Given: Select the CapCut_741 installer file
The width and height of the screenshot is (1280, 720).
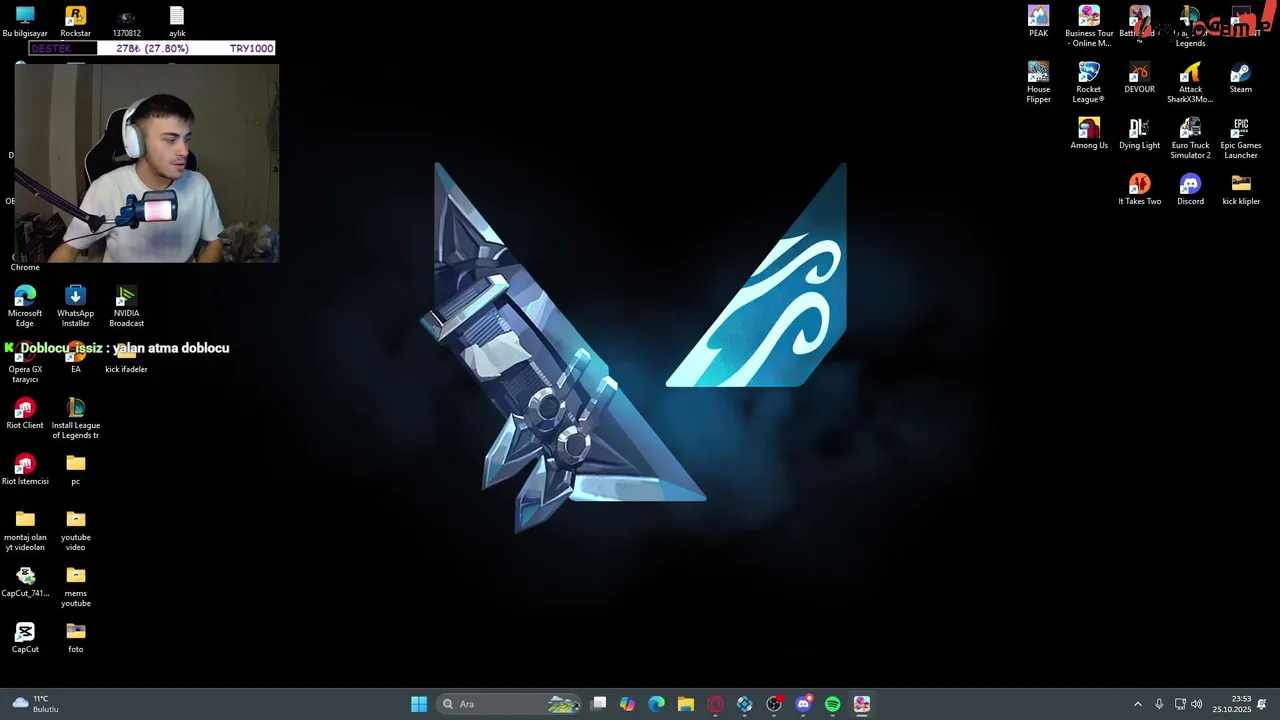Looking at the screenshot, I should coord(25,581).
